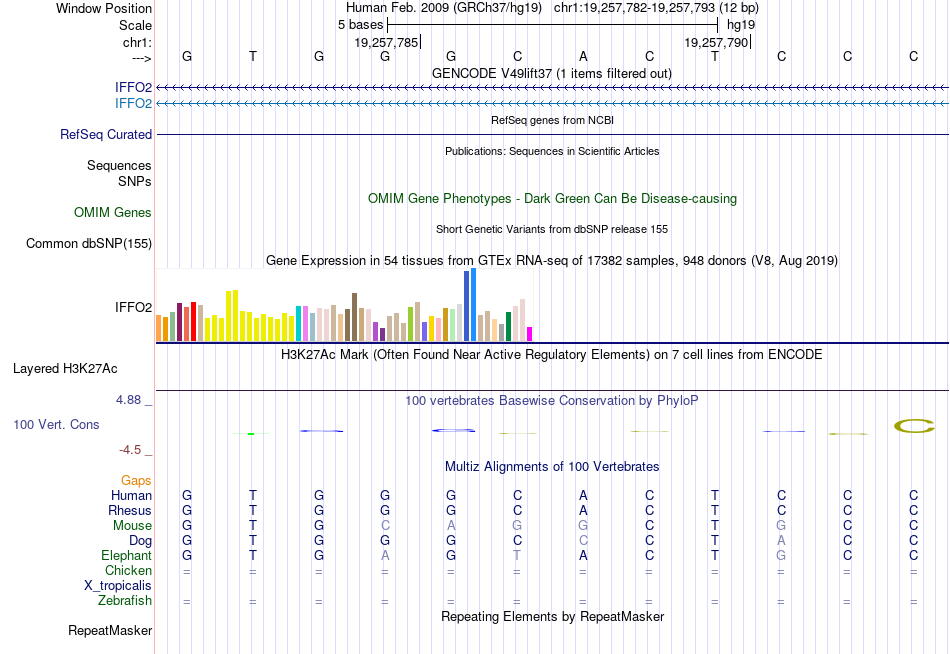Screen dimensions: 950x654
Task: Click the dark brown bar in the GTEx chart
Action: [x=354, y=317]
